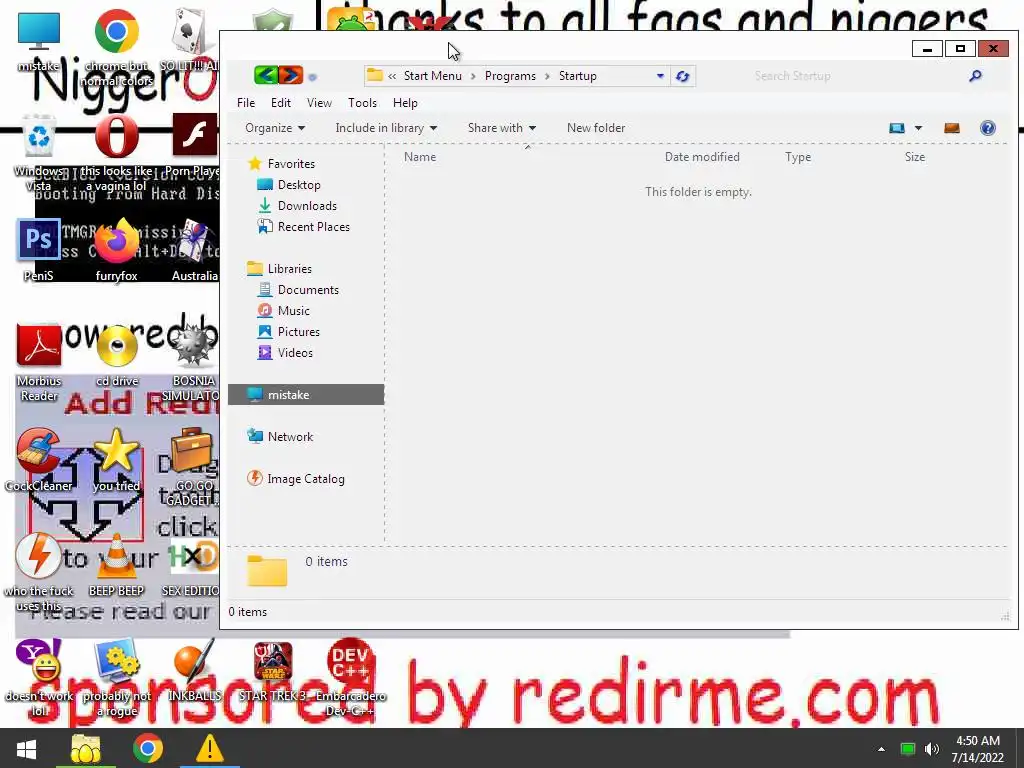Open the Photoshop Ps desktop icon

pos(39,240)
